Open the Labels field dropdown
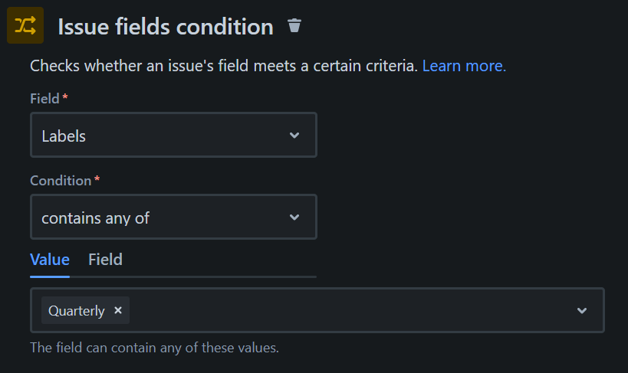Viewport: 628px width, 373px height. [173, 135]
